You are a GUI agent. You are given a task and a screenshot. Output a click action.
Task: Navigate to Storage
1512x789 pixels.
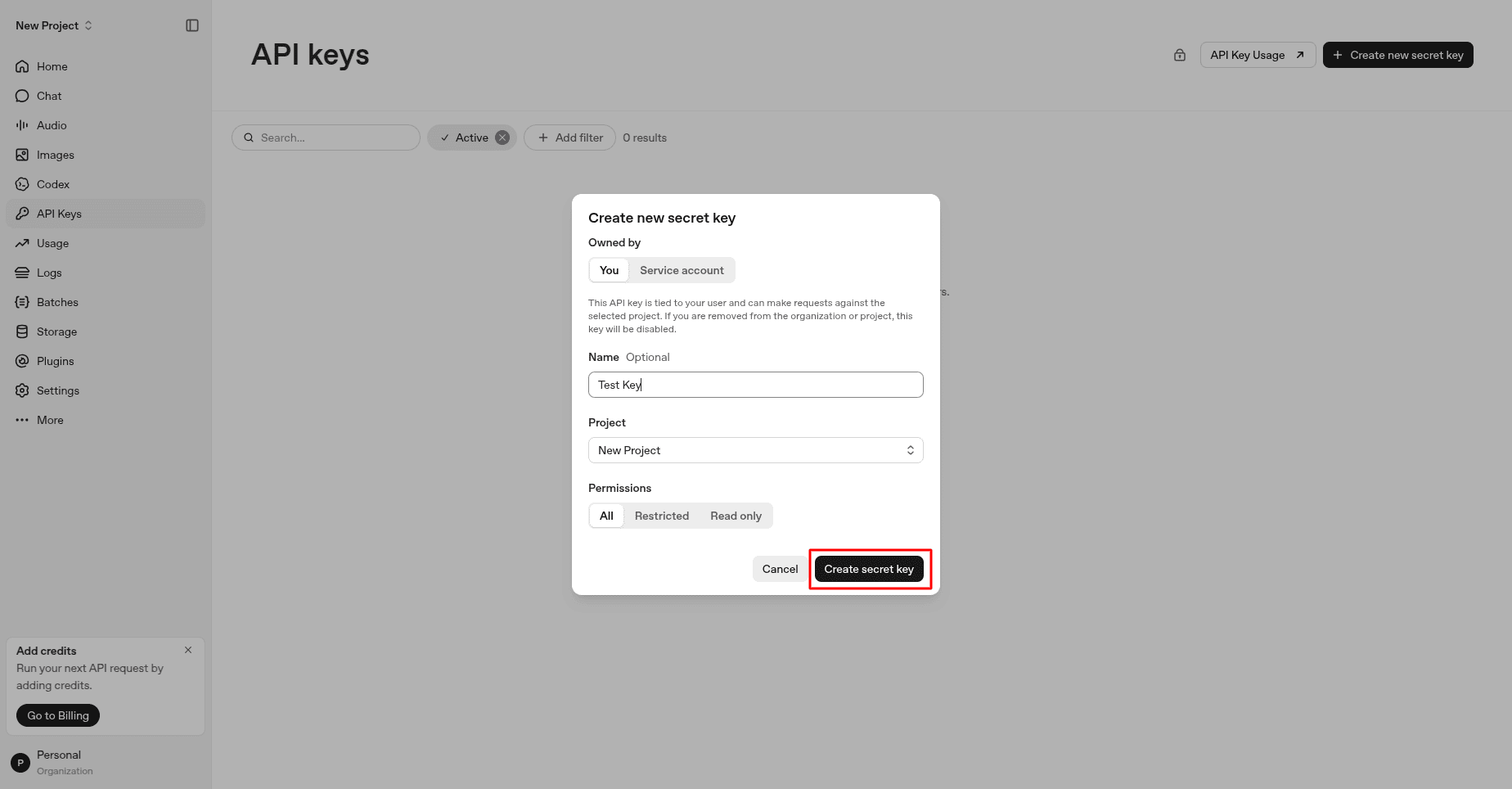pos(106,331)
